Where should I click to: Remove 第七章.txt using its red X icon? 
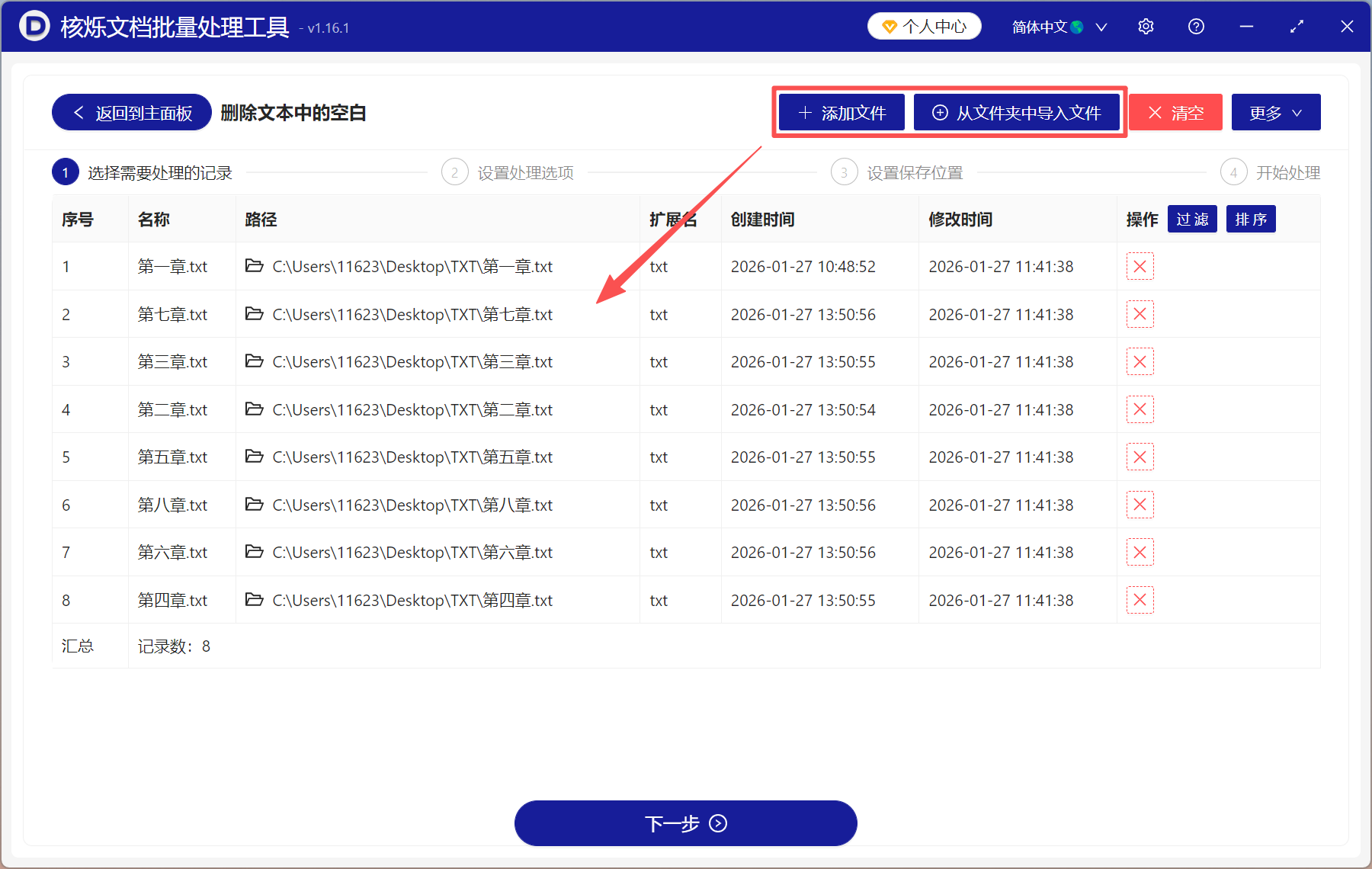pyautogui.click(x=1140, y=313)
